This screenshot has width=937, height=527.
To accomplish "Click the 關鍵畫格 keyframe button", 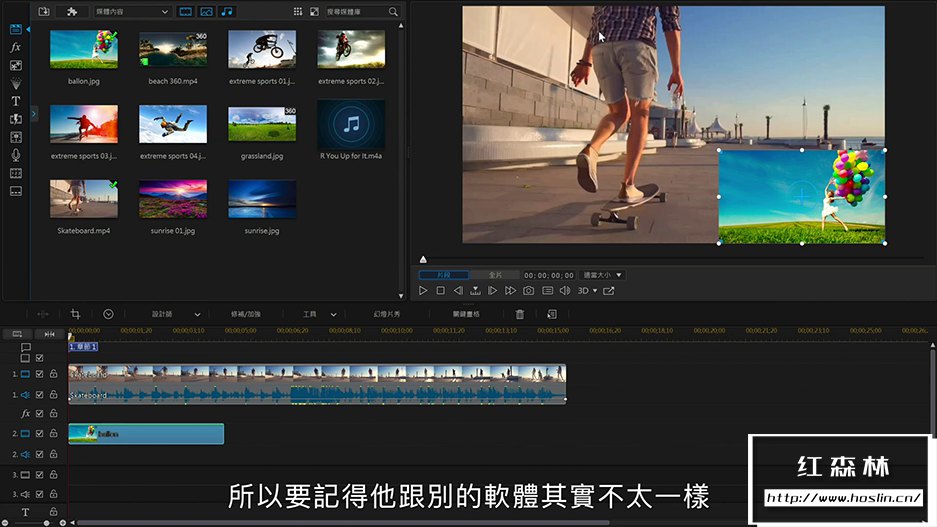I will point(466,314).
